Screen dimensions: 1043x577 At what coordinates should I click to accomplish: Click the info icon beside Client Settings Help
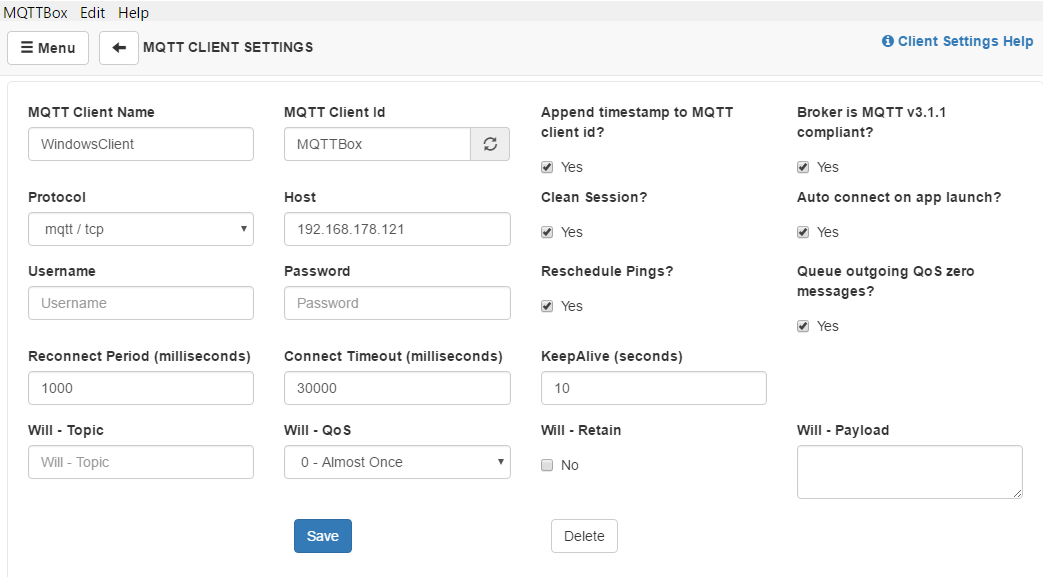pos(887,41)
